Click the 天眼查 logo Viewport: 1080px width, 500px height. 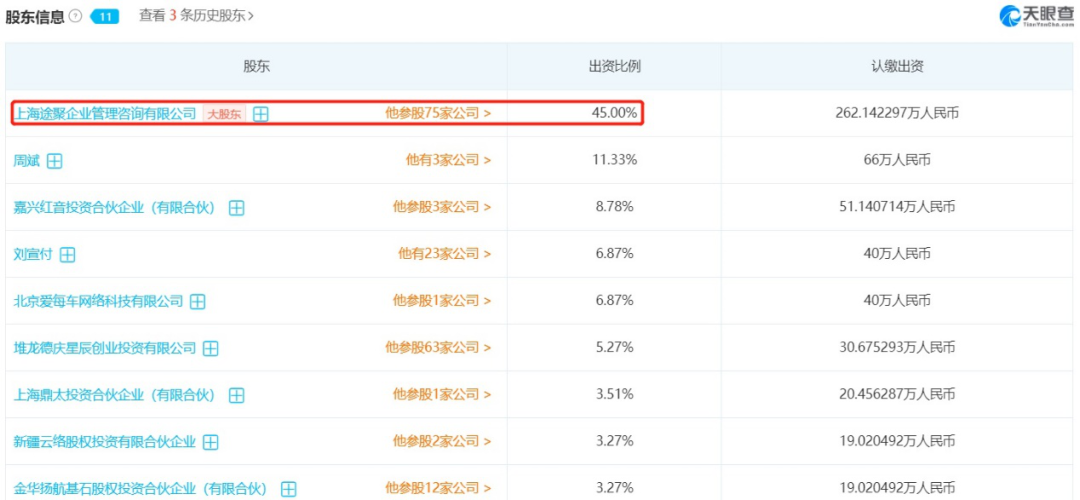pos(1036,15)
